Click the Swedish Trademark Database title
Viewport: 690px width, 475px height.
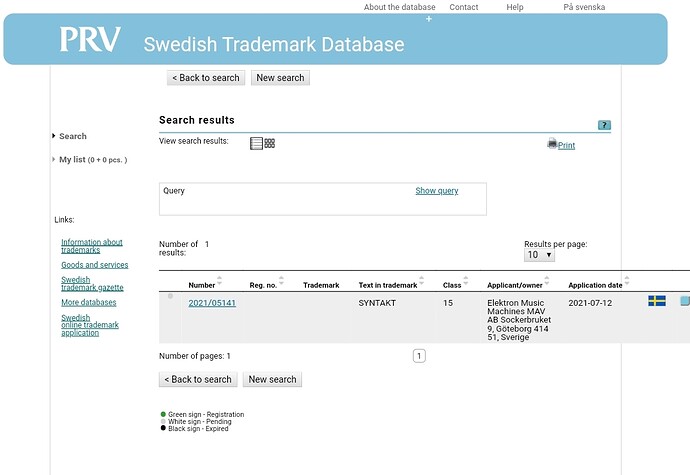pos(274,44)
